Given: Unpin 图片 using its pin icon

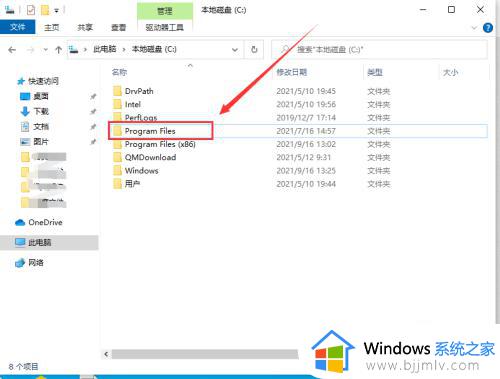Looking at the screenshot, I should pyautogui.click(x=93, y=142).
